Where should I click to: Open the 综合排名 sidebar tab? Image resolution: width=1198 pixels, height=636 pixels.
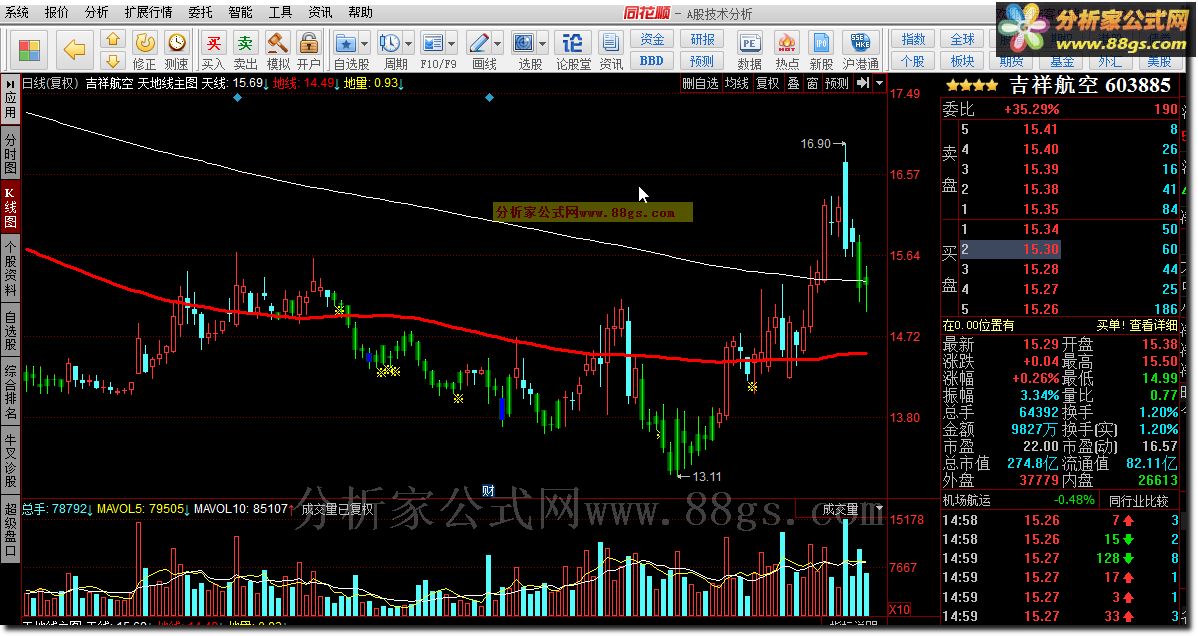[11, 392]
